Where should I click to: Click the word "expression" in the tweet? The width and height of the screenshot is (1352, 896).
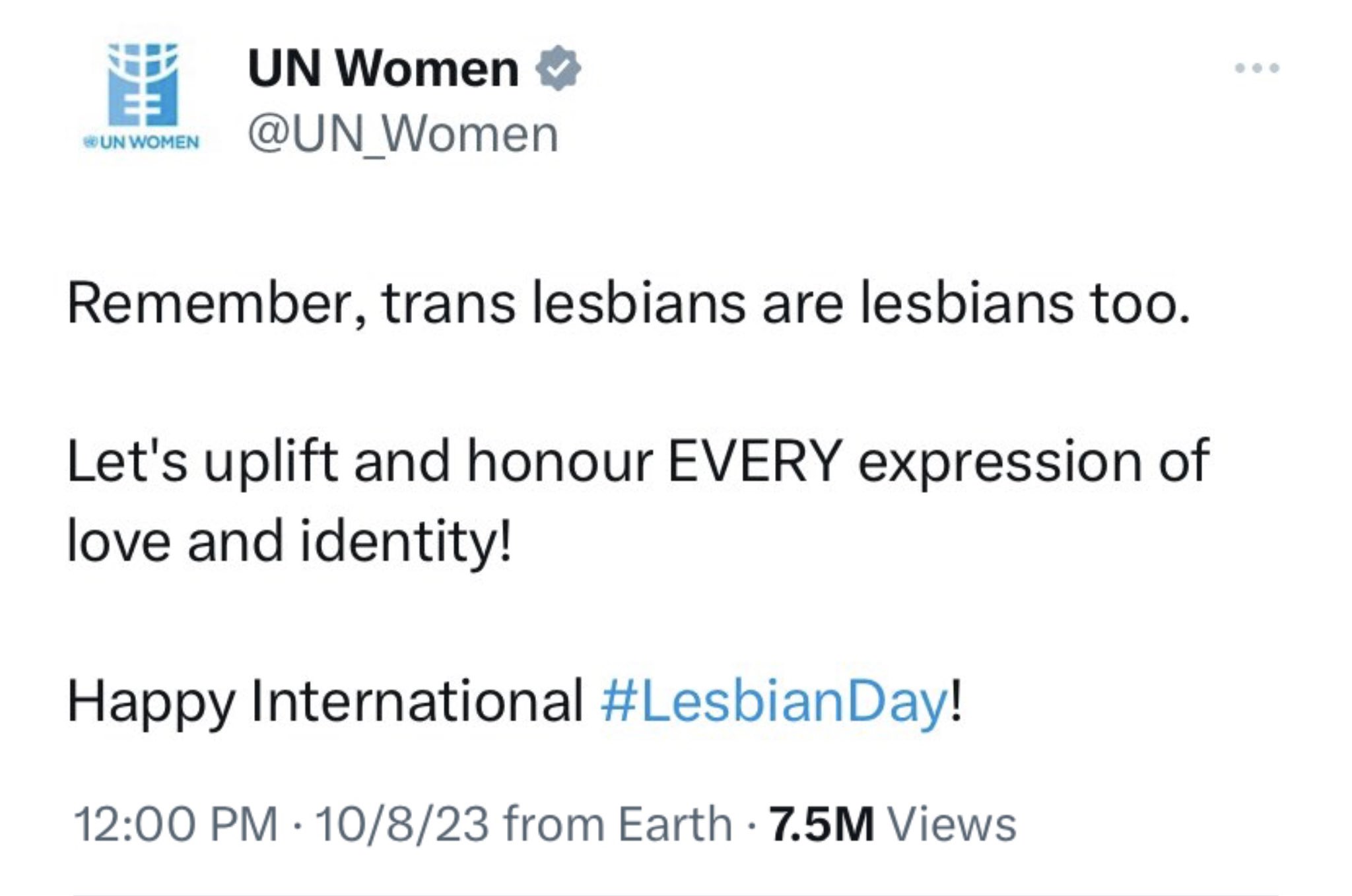pos(999,463)
